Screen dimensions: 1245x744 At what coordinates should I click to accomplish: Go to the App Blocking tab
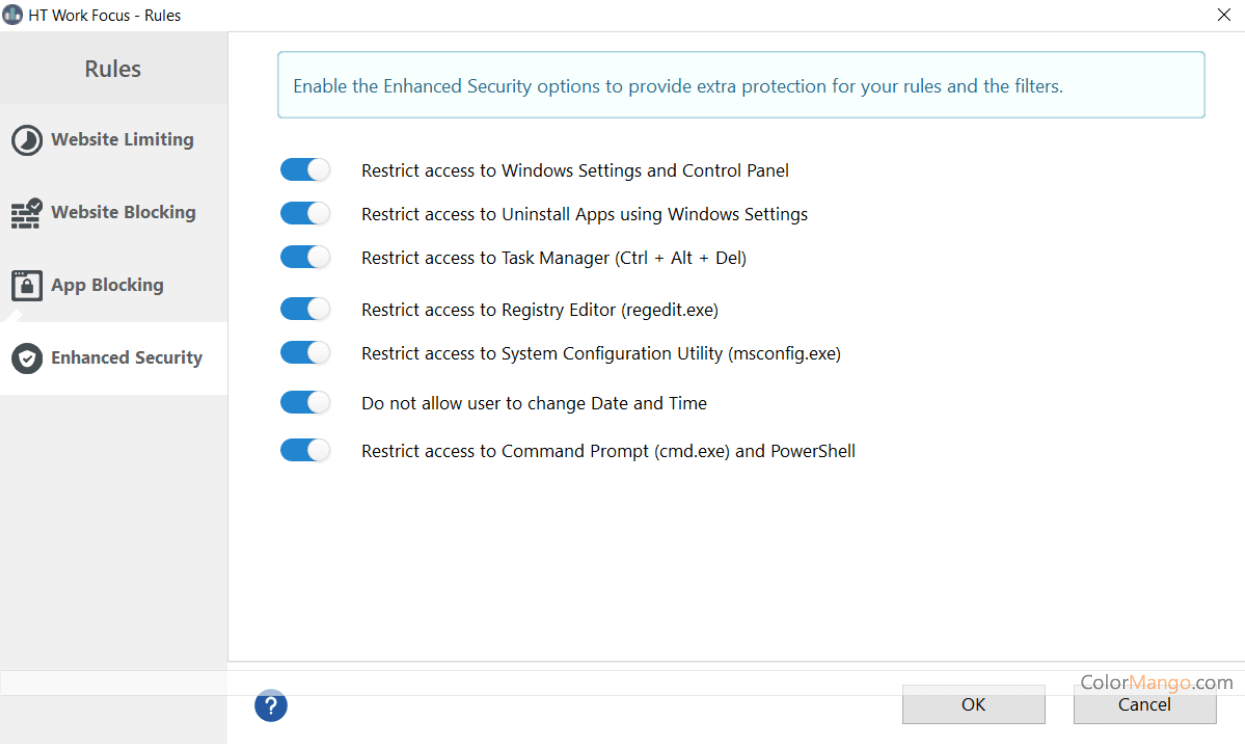(107, 286)
